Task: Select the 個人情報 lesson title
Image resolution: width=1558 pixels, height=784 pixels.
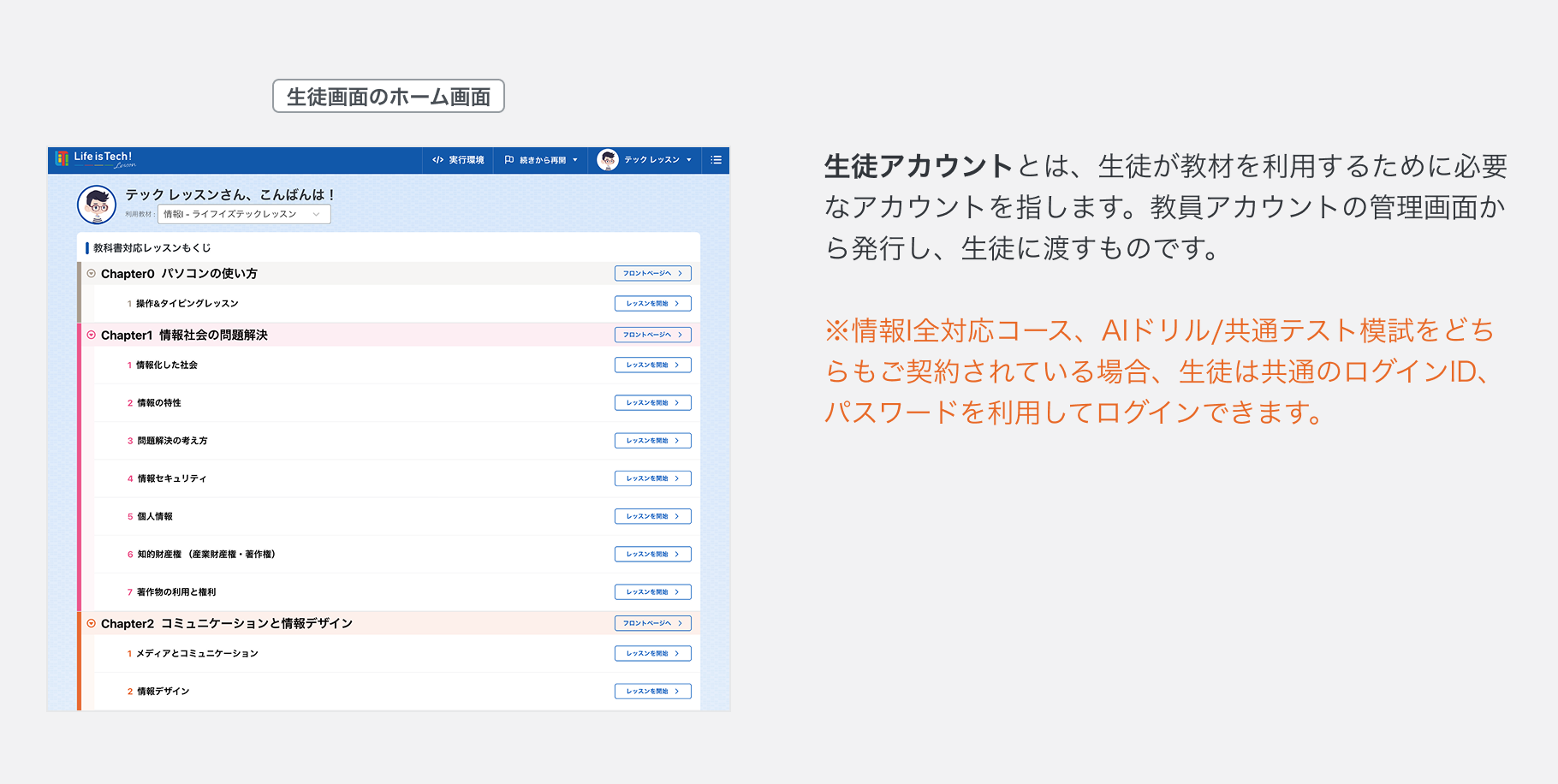Action: pos(155,517)
